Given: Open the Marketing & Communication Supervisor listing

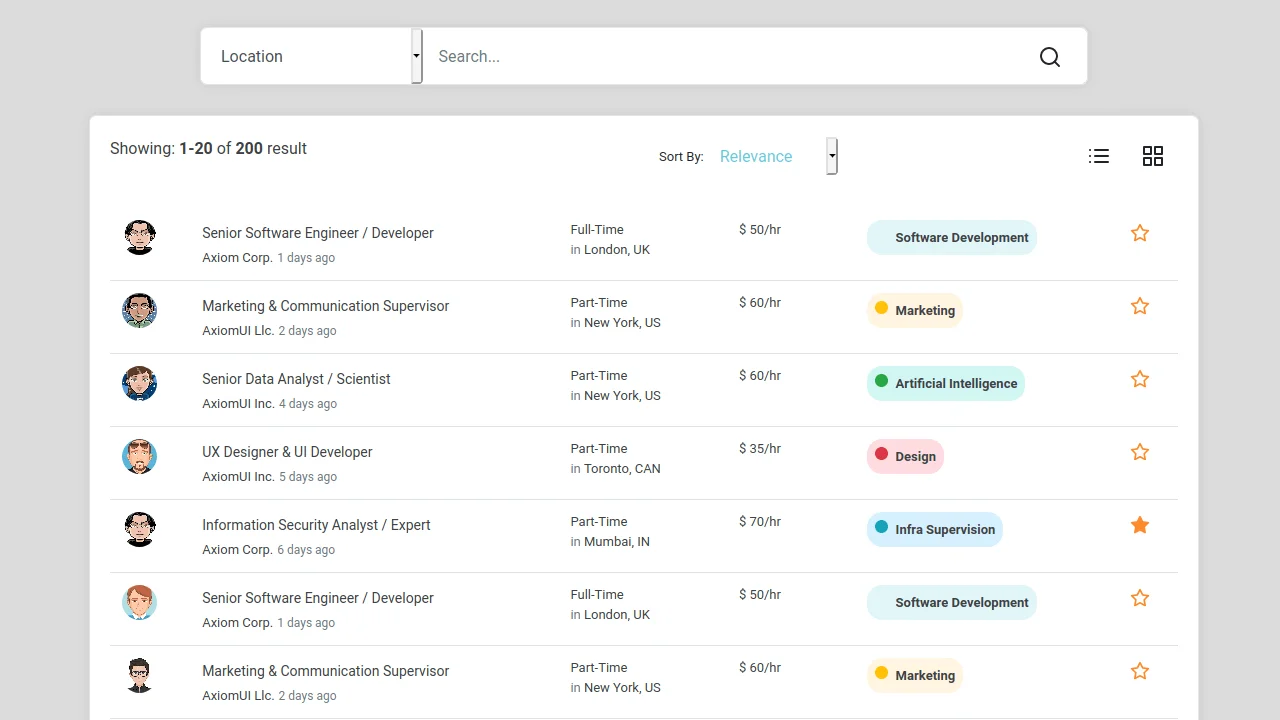Looking at the screenshot, I should pos(325,305).
